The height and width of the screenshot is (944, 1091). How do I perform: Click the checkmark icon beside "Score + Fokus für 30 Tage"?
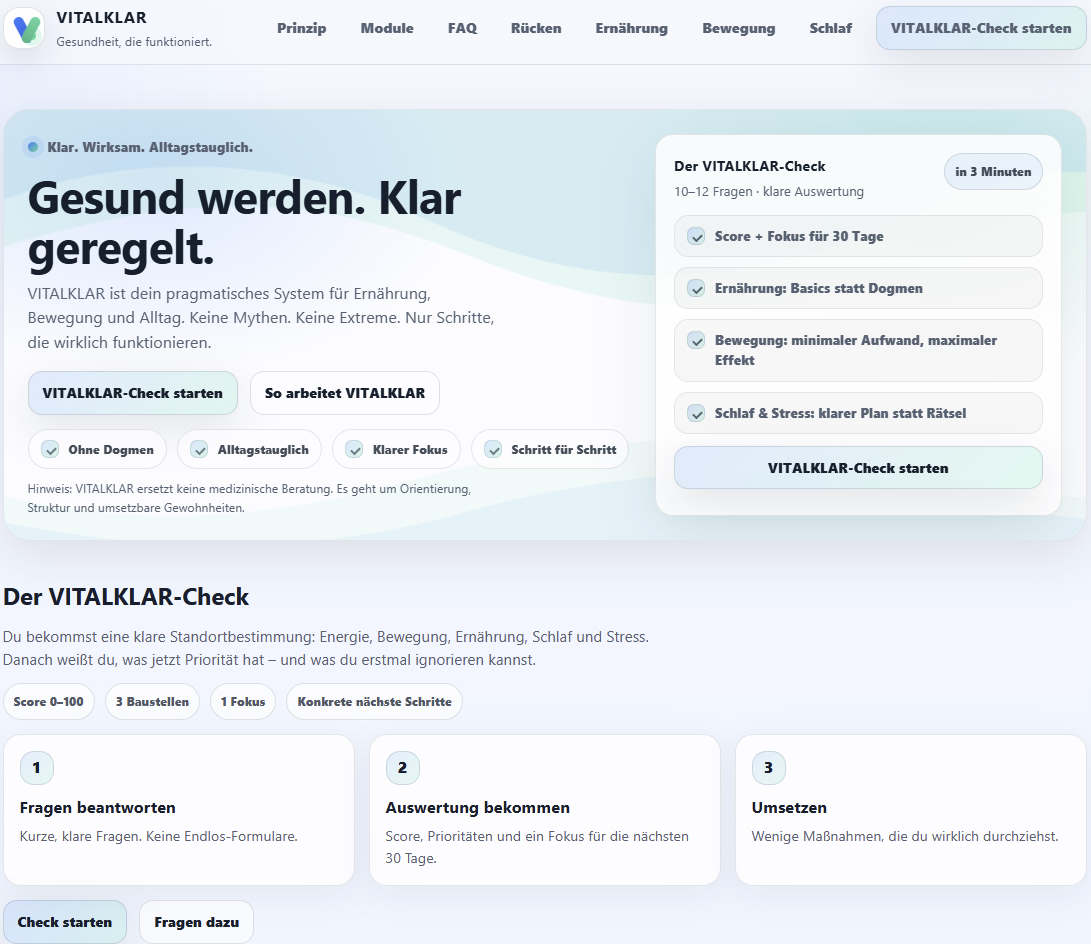pos(696,236)
